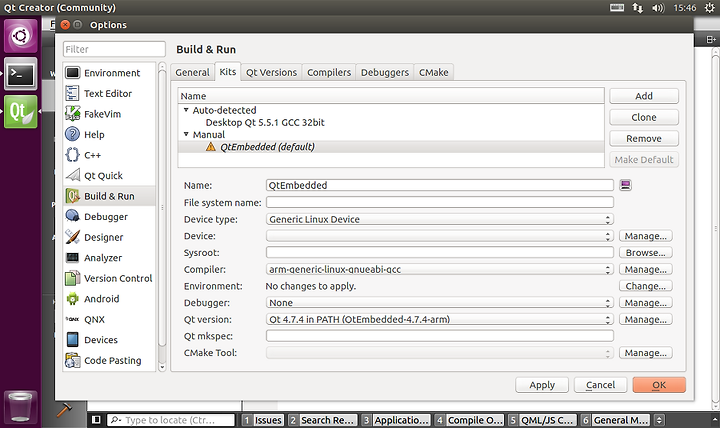Click Manage button next to CMake Tool
Screen dimensions: 720x428
click(x=646, y=353)
